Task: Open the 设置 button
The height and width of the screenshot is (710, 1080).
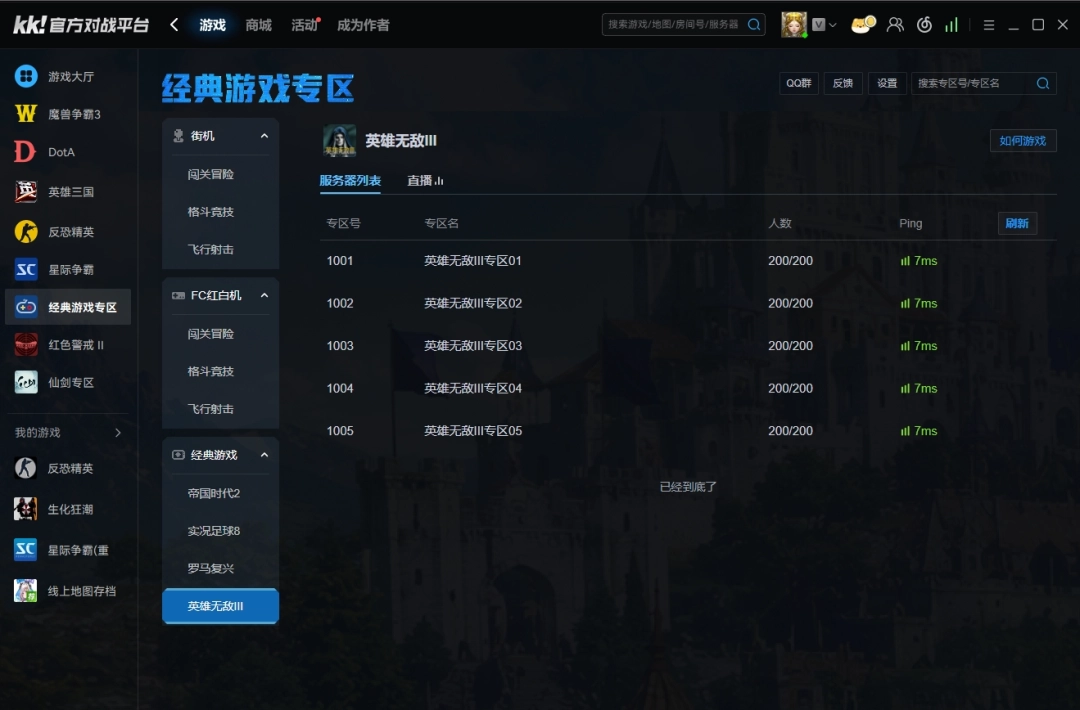Action: click(887, 83)
